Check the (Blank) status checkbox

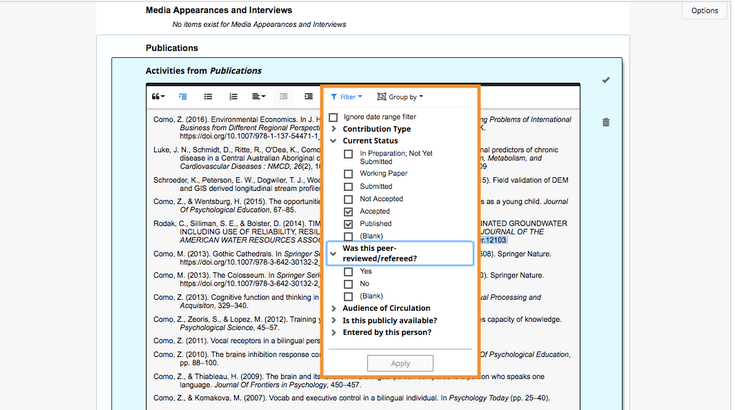pos(348,237)
